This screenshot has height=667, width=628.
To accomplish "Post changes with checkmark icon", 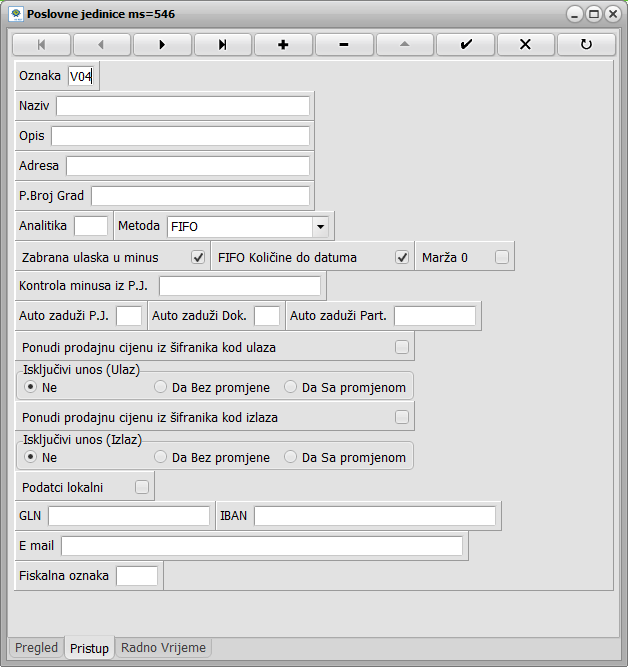I will coord(465,45).
